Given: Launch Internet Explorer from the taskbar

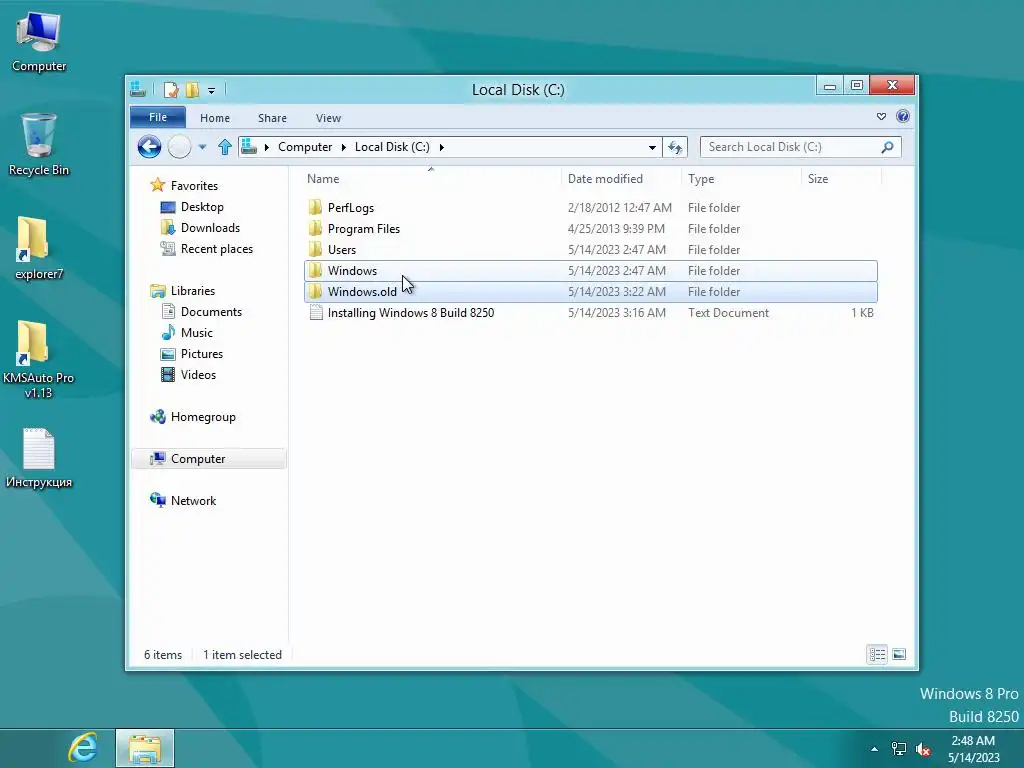Looking at the screenshot, I should [x=83, y=748].
